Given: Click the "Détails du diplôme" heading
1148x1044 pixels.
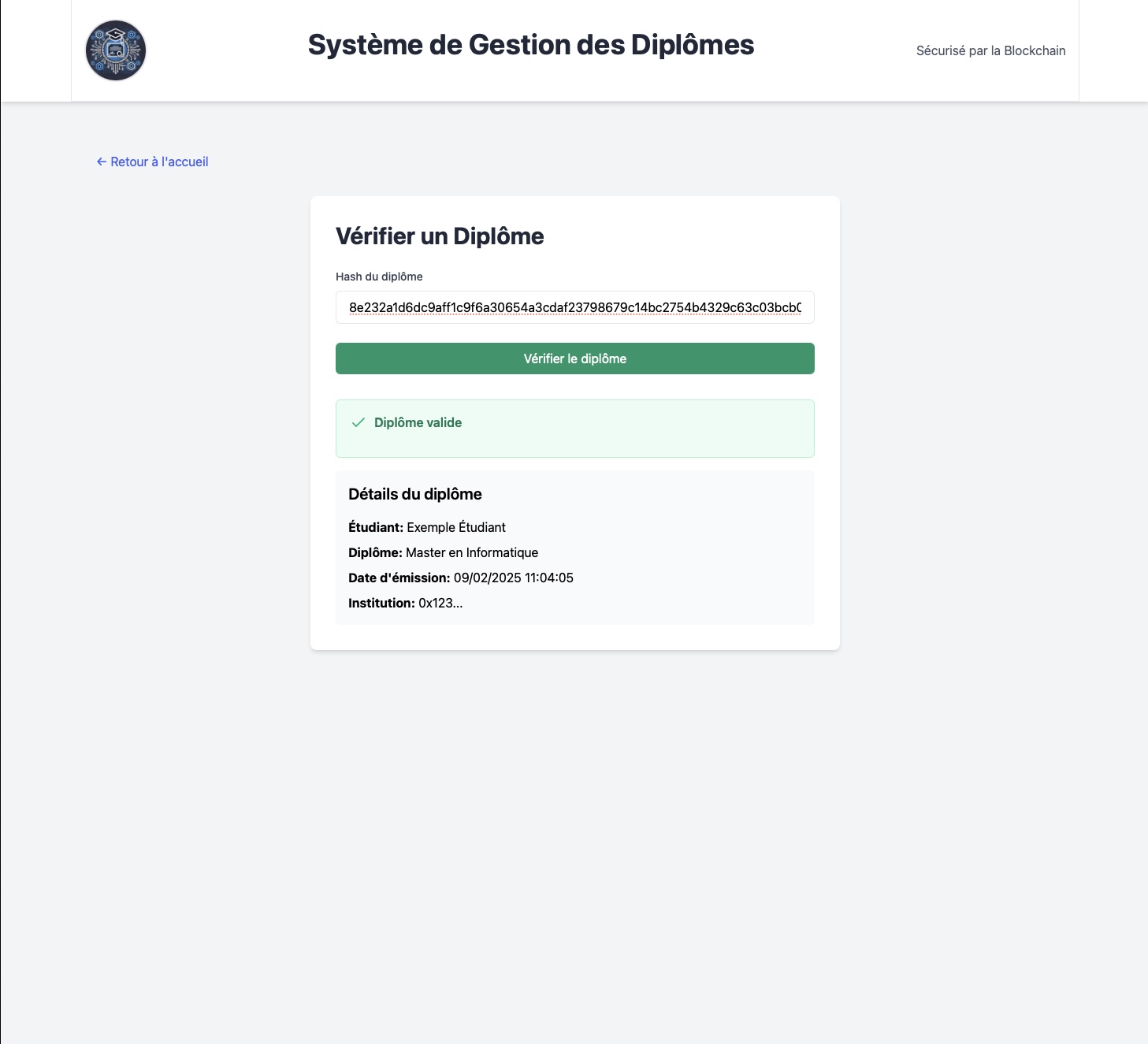Looking at the screenshot, I should tap(415, 494).
